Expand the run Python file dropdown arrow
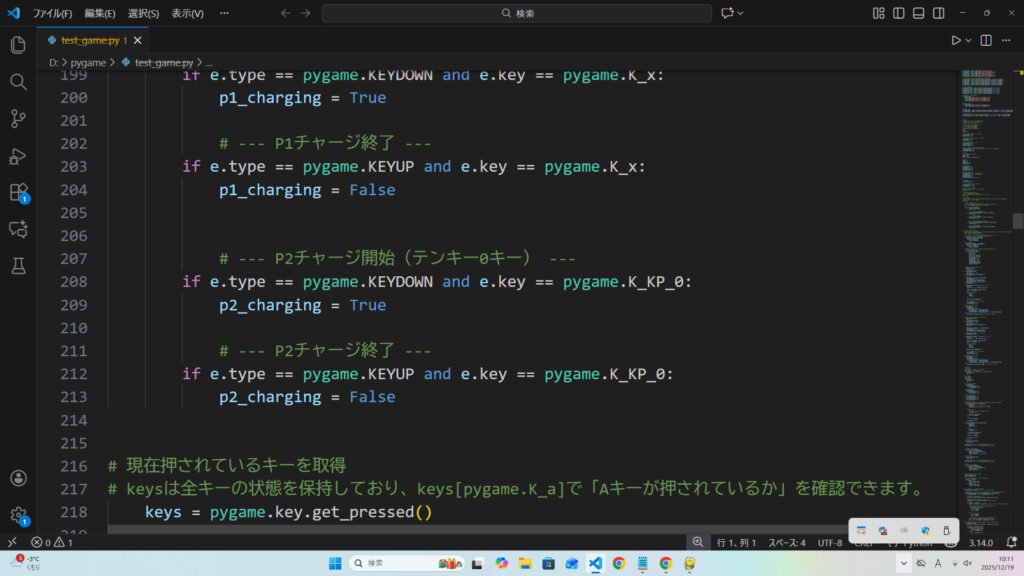The image size is (1024, 576). (x=969, y=40)
